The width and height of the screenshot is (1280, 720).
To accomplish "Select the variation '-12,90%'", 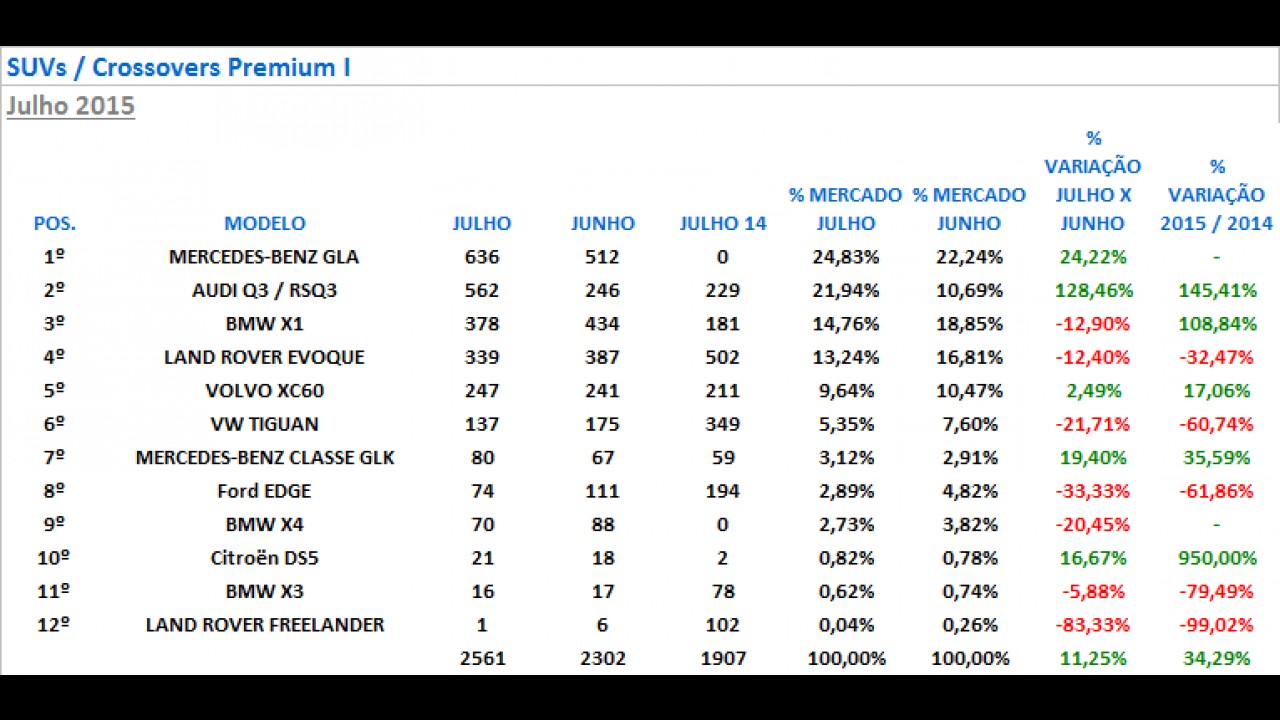I will point(1092,324).
